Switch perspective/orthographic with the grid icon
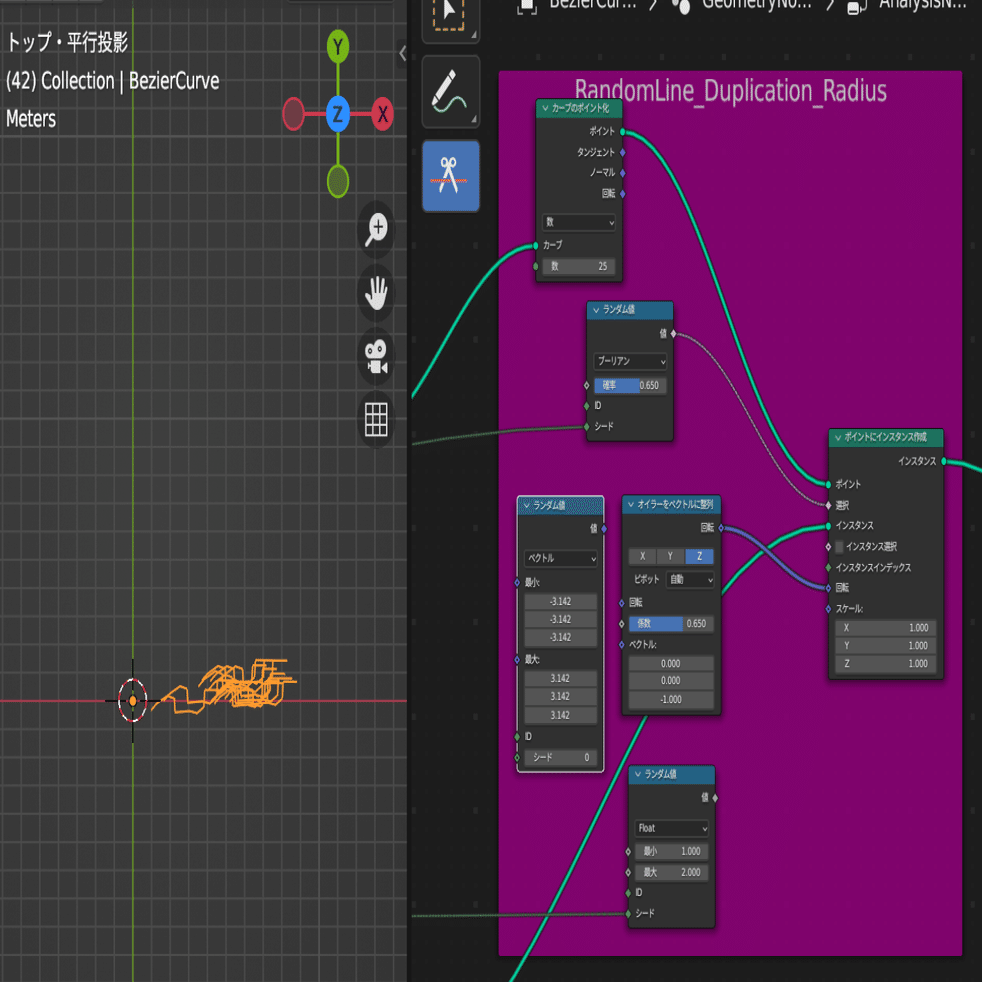The width and height of the screenshot is (982, 982). 376,419
